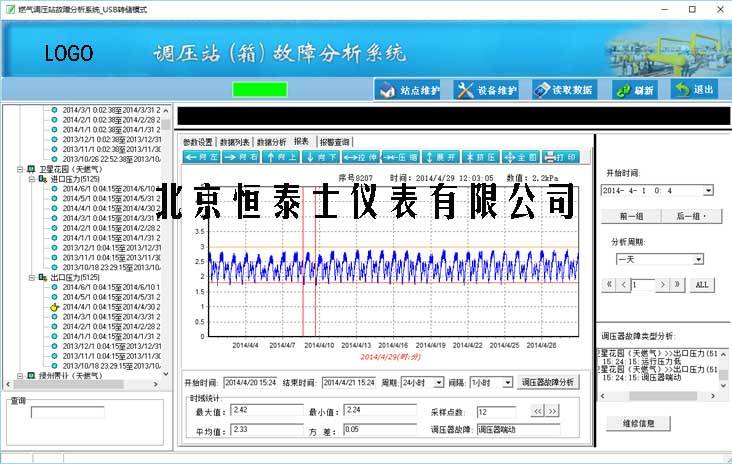
Task: Select 2014/4/1 0:04:15至2014/4/30 under 出口压力
Action: [x=111, y=307]
